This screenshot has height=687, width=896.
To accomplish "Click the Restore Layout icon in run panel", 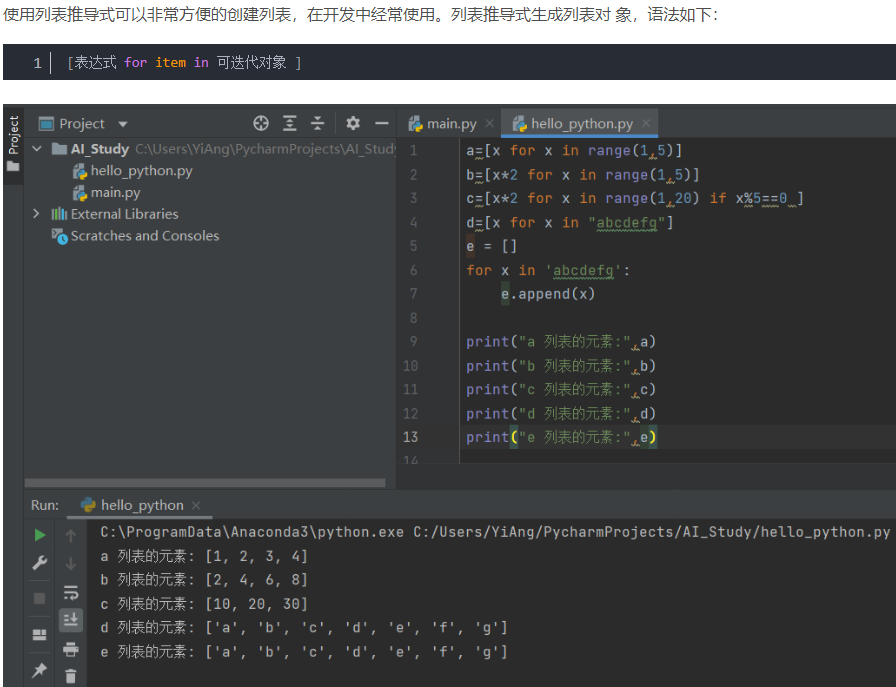I will (39, 634).
